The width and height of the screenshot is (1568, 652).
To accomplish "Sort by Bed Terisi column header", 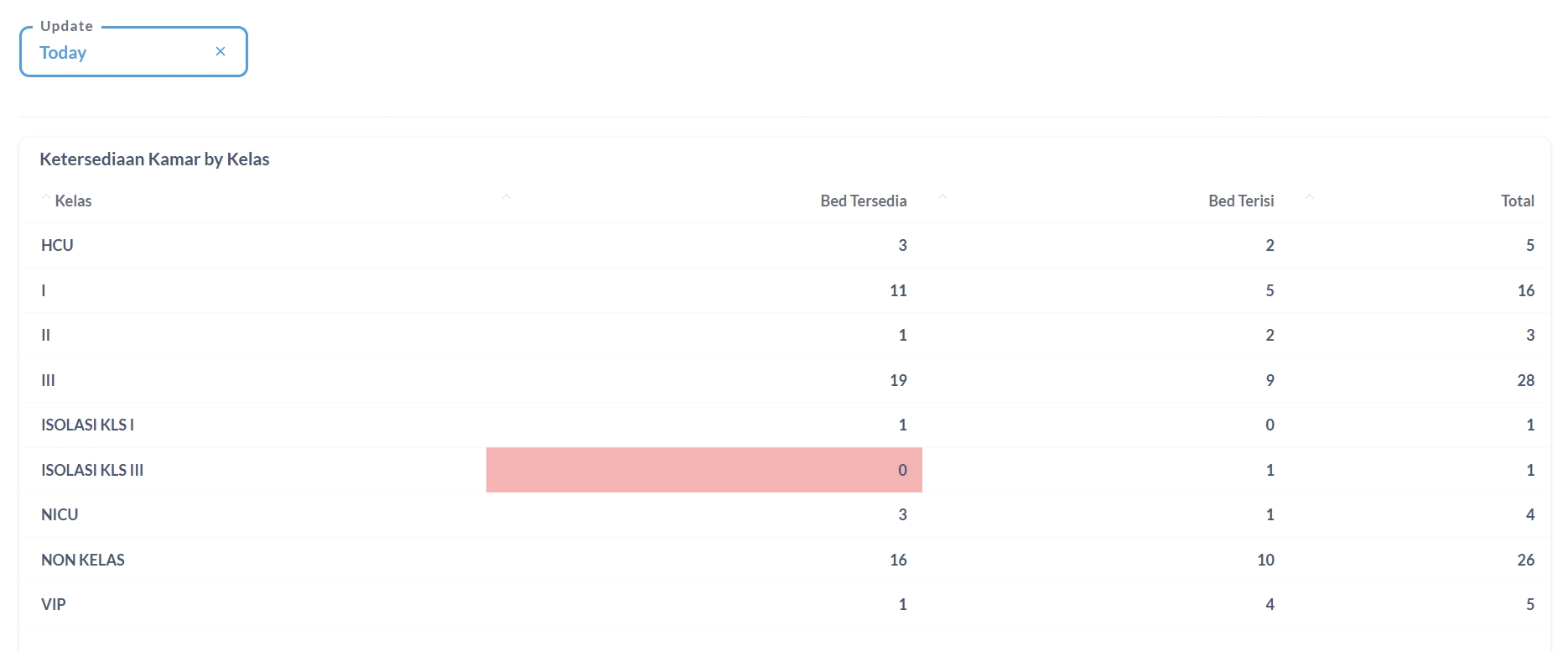I will coord(1241,201).
